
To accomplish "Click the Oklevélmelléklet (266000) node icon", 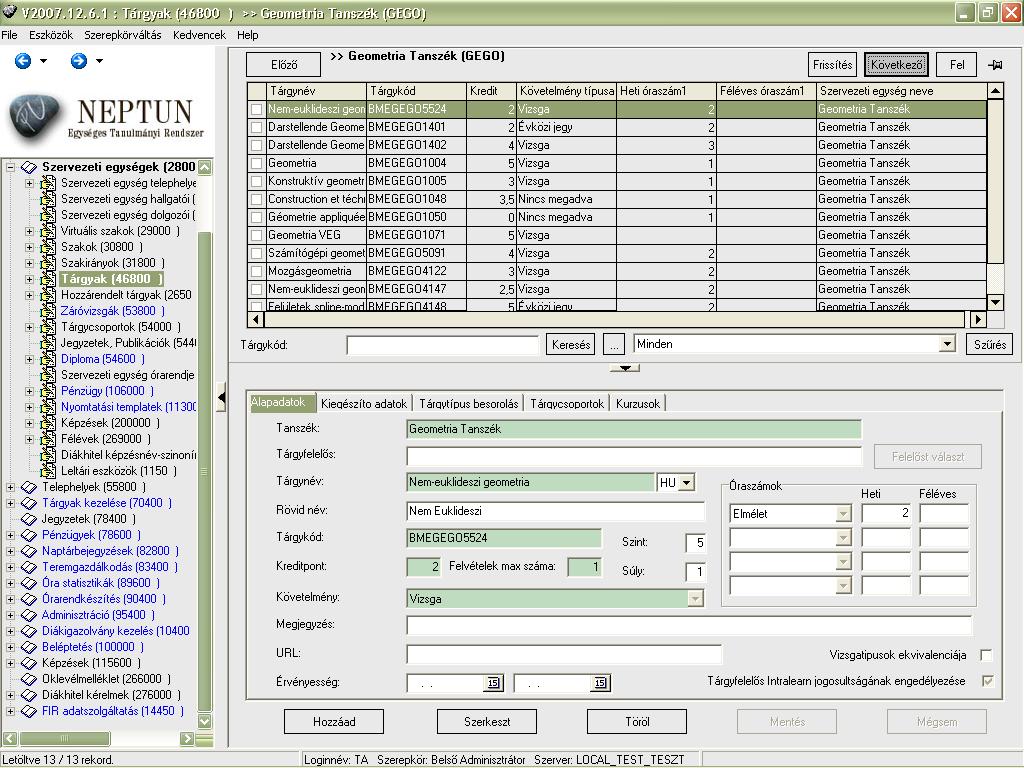I will [x=29, y=679].
